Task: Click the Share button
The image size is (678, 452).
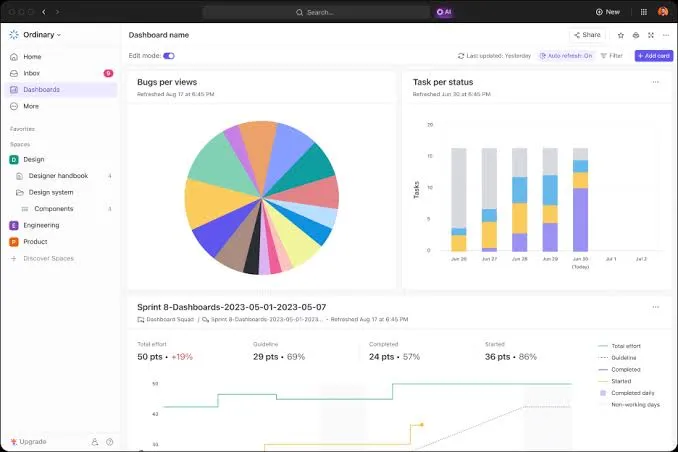Action: click(x=587, y=35)
